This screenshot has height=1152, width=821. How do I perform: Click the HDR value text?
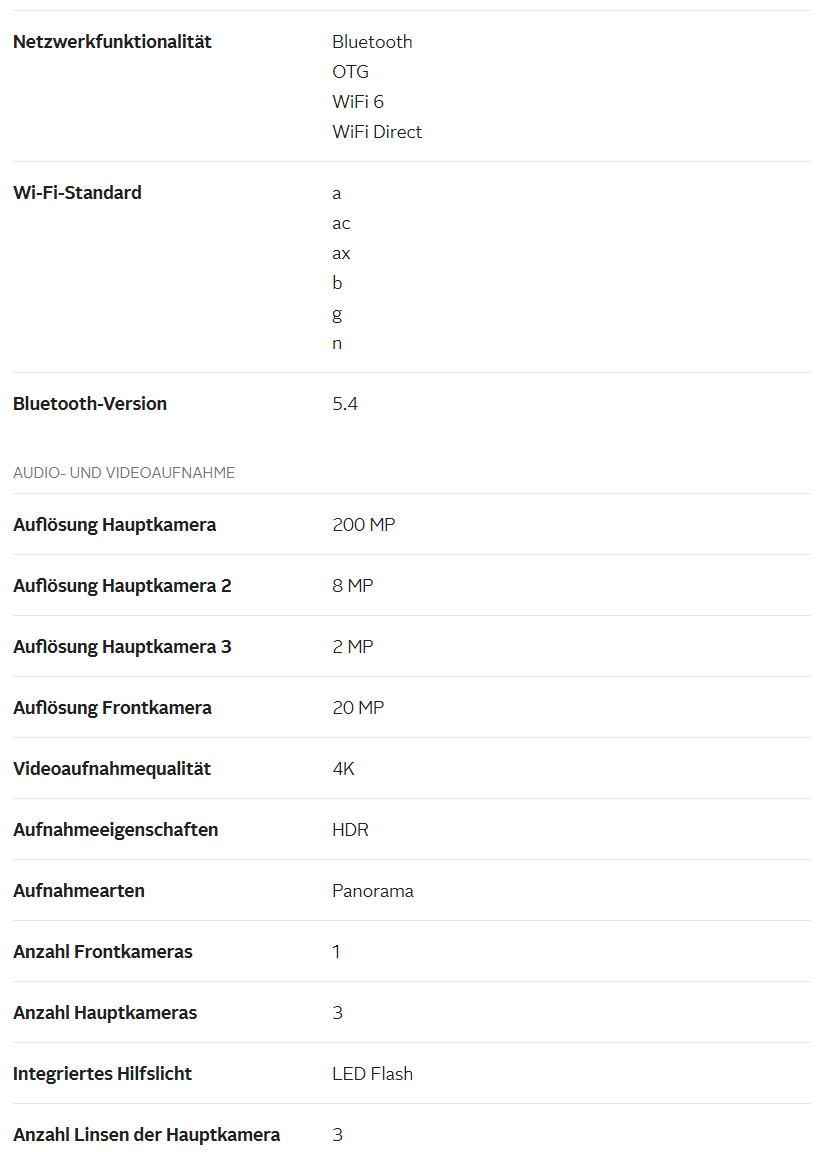(351, 829)
